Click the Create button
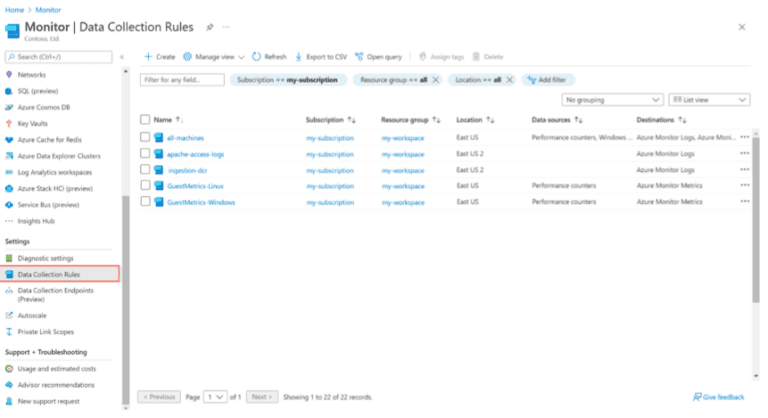This screenshot has height=418, width=768. tap(160, 57)
